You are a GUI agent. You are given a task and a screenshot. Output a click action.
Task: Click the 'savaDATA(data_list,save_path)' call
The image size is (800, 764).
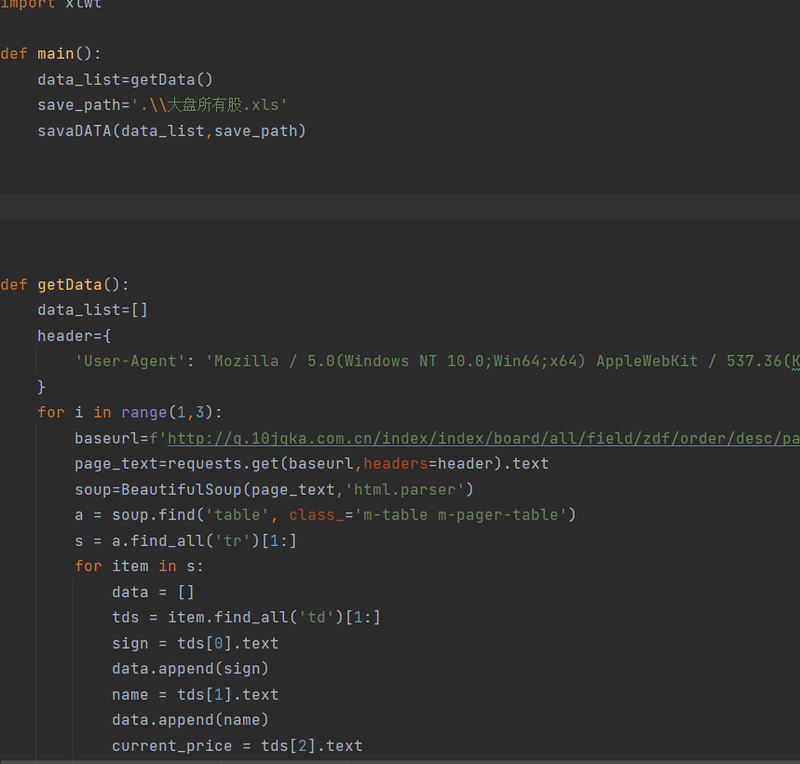[171, 131]
